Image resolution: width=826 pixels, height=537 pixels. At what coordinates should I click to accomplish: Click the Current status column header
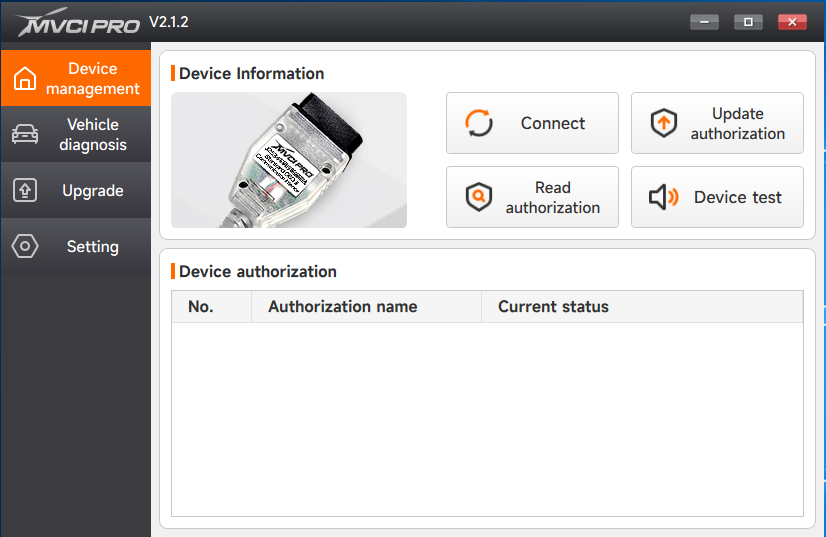point(553,307)
